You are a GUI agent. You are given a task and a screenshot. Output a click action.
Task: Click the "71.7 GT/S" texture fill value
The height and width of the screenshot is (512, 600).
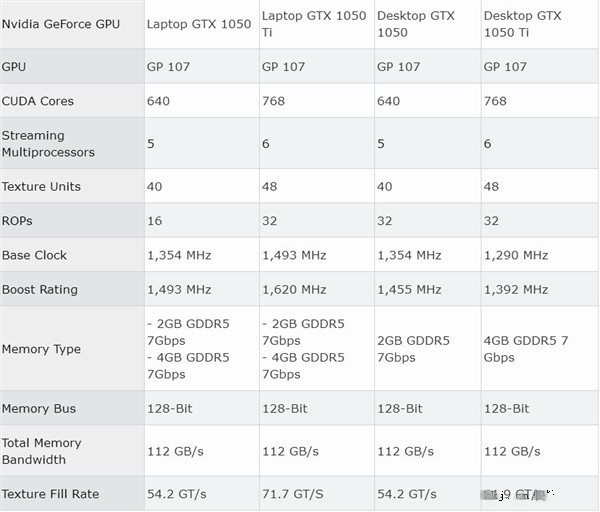click(292, 494)
